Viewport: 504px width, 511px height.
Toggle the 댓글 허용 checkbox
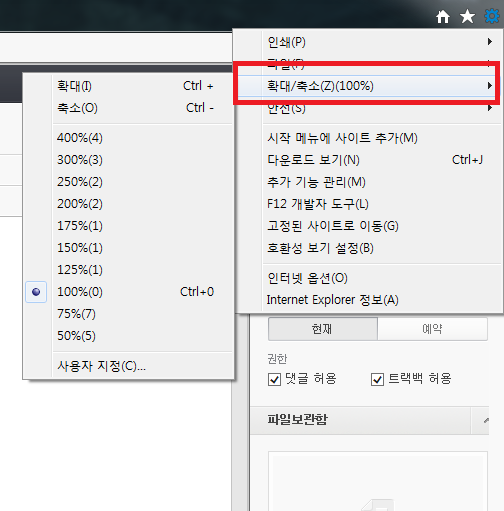coord(274,379)
